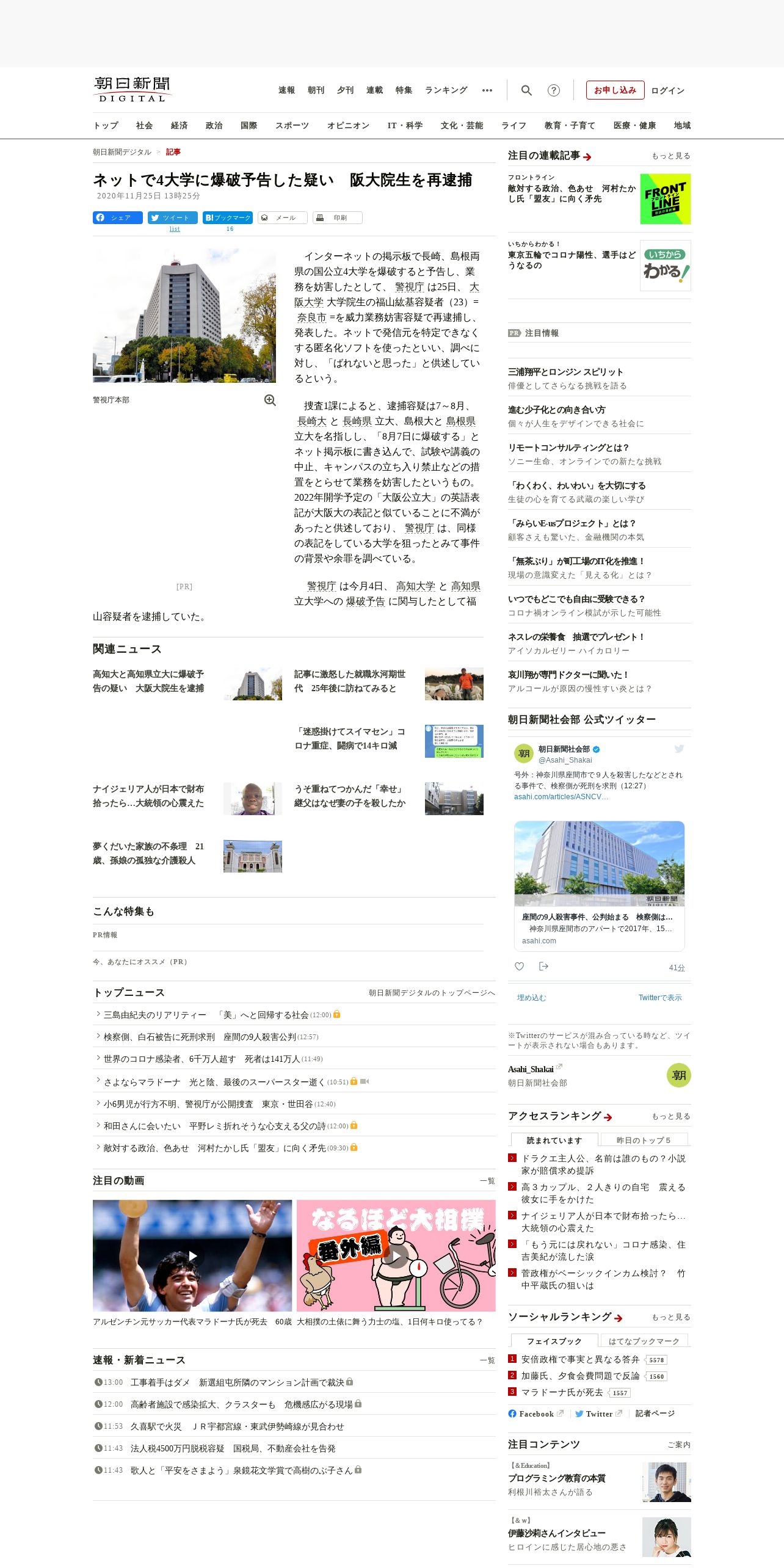784x1568 pixels.
Task: Open 朝日新聞デジタルのトップページへ link
Action: (x=432, y=993)
